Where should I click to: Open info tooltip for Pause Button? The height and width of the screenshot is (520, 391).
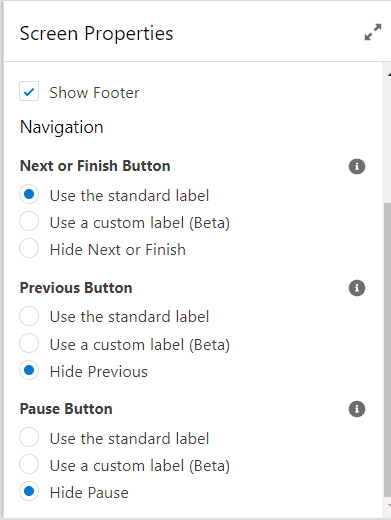click(357, 409)
